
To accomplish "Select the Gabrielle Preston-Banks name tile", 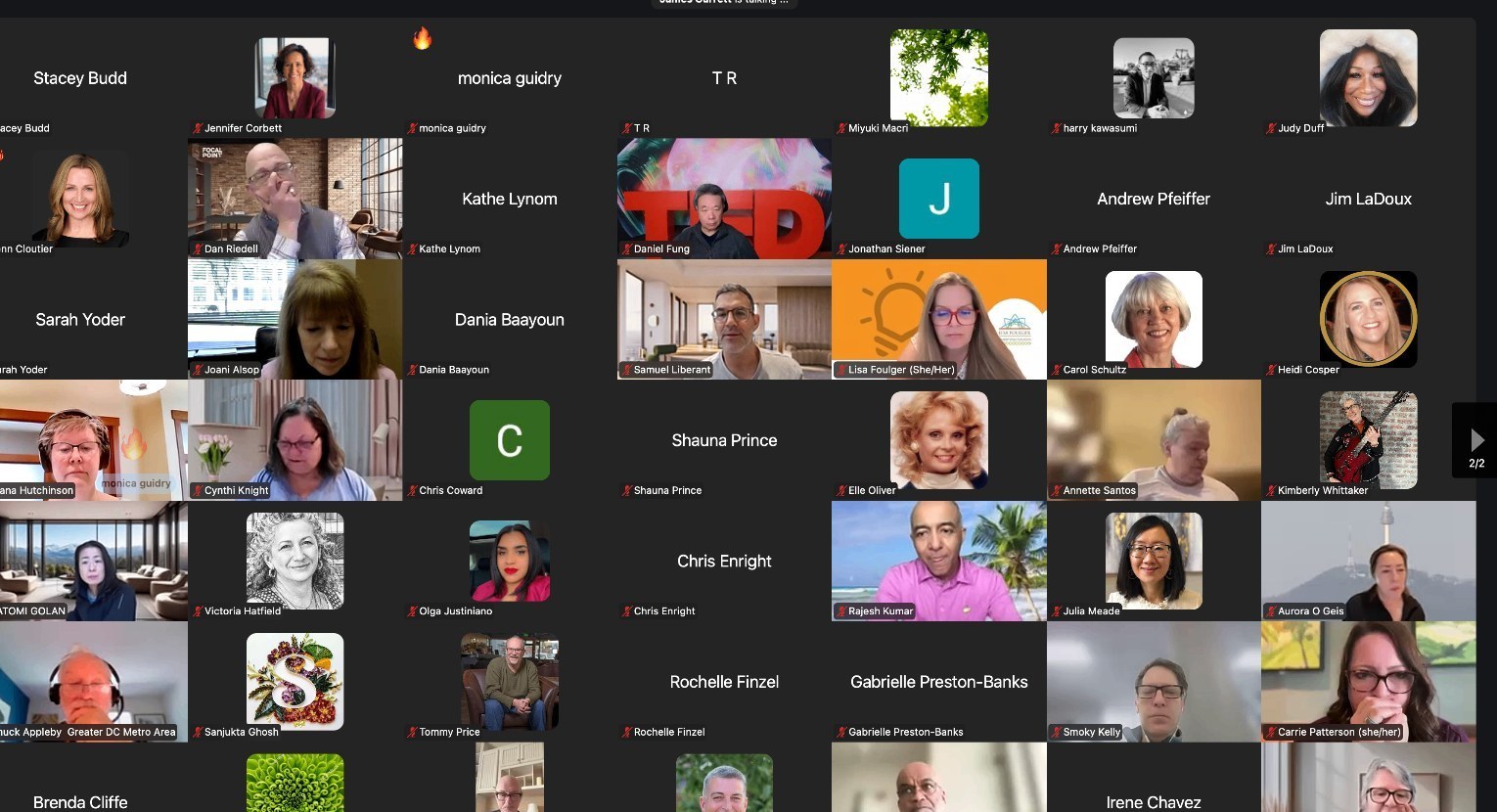I will pos(939,681).
